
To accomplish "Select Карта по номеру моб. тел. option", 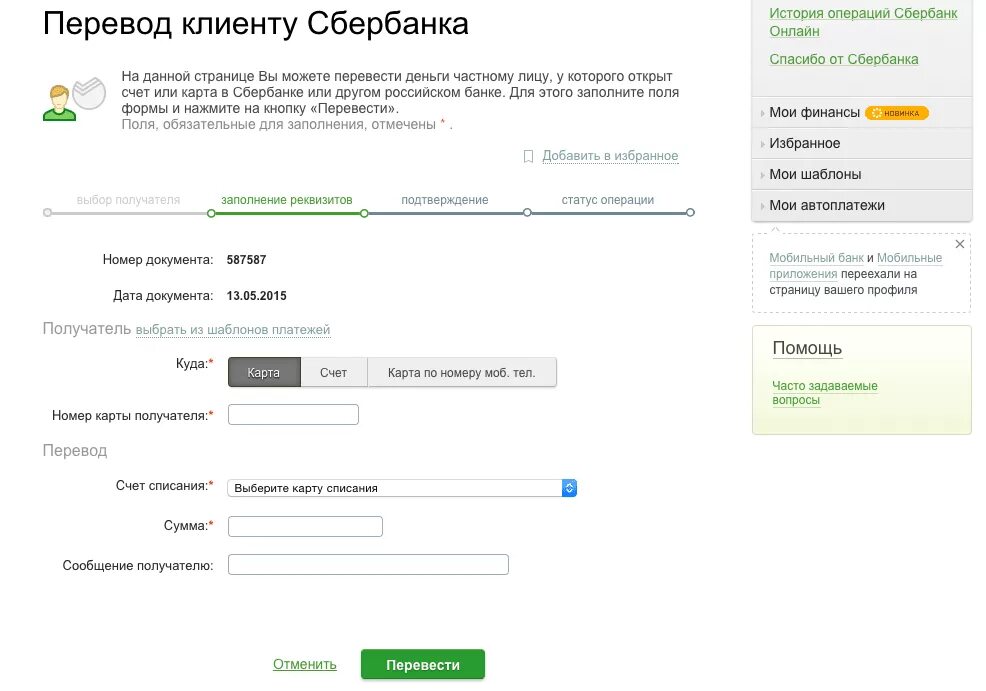I will coord(462,372).
